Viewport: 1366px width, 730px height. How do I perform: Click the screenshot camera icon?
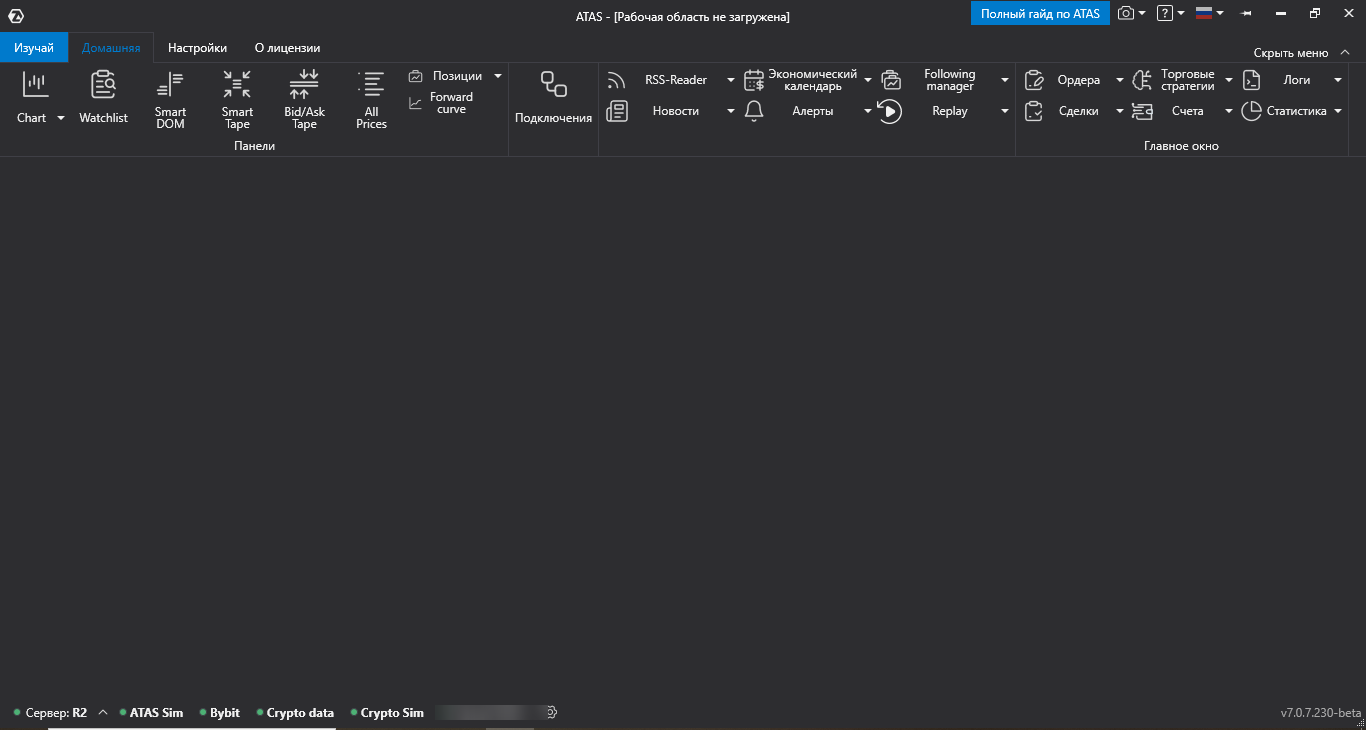(x=1126, y=13)
